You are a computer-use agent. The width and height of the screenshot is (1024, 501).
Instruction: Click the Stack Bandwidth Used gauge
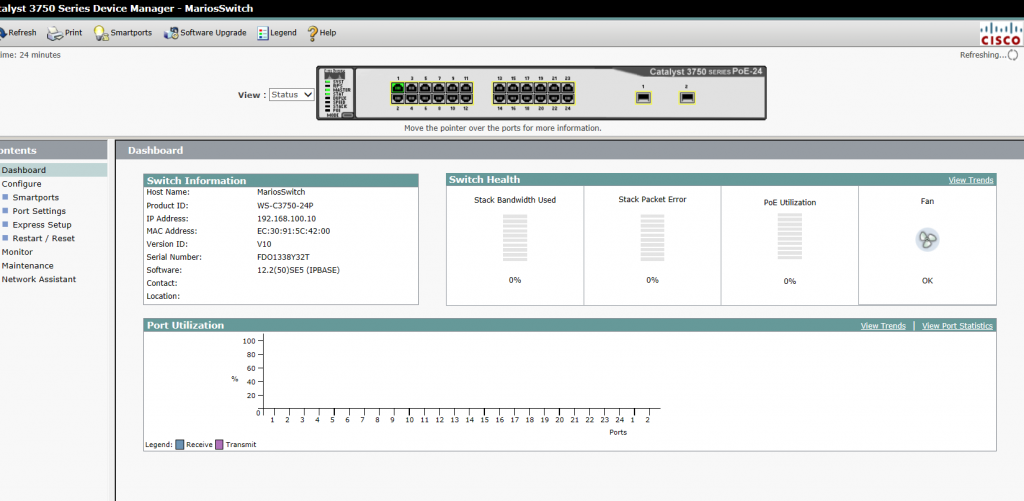(515, 238)
